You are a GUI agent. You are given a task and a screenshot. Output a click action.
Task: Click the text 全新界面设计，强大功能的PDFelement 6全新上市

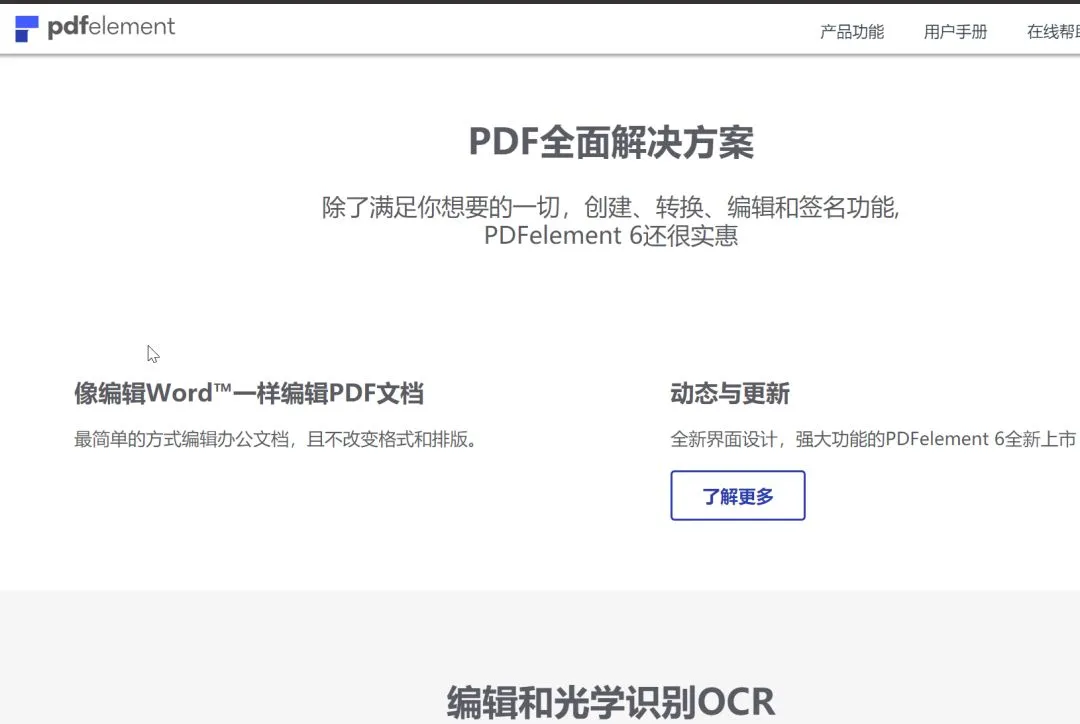[x=873, y=439]
